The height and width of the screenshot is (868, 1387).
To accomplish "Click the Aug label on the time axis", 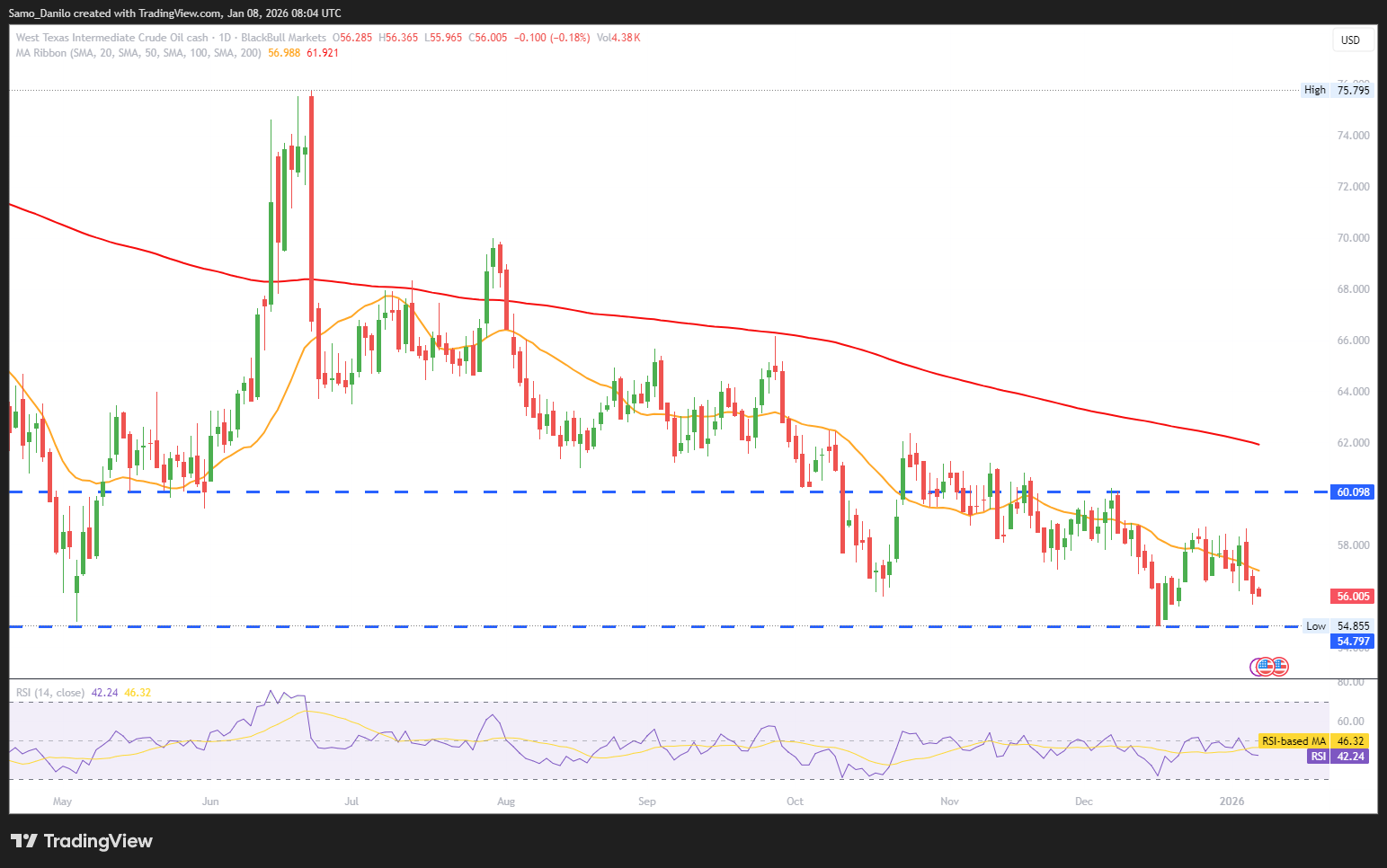I will pyautogui.click(x=506, y=802).
